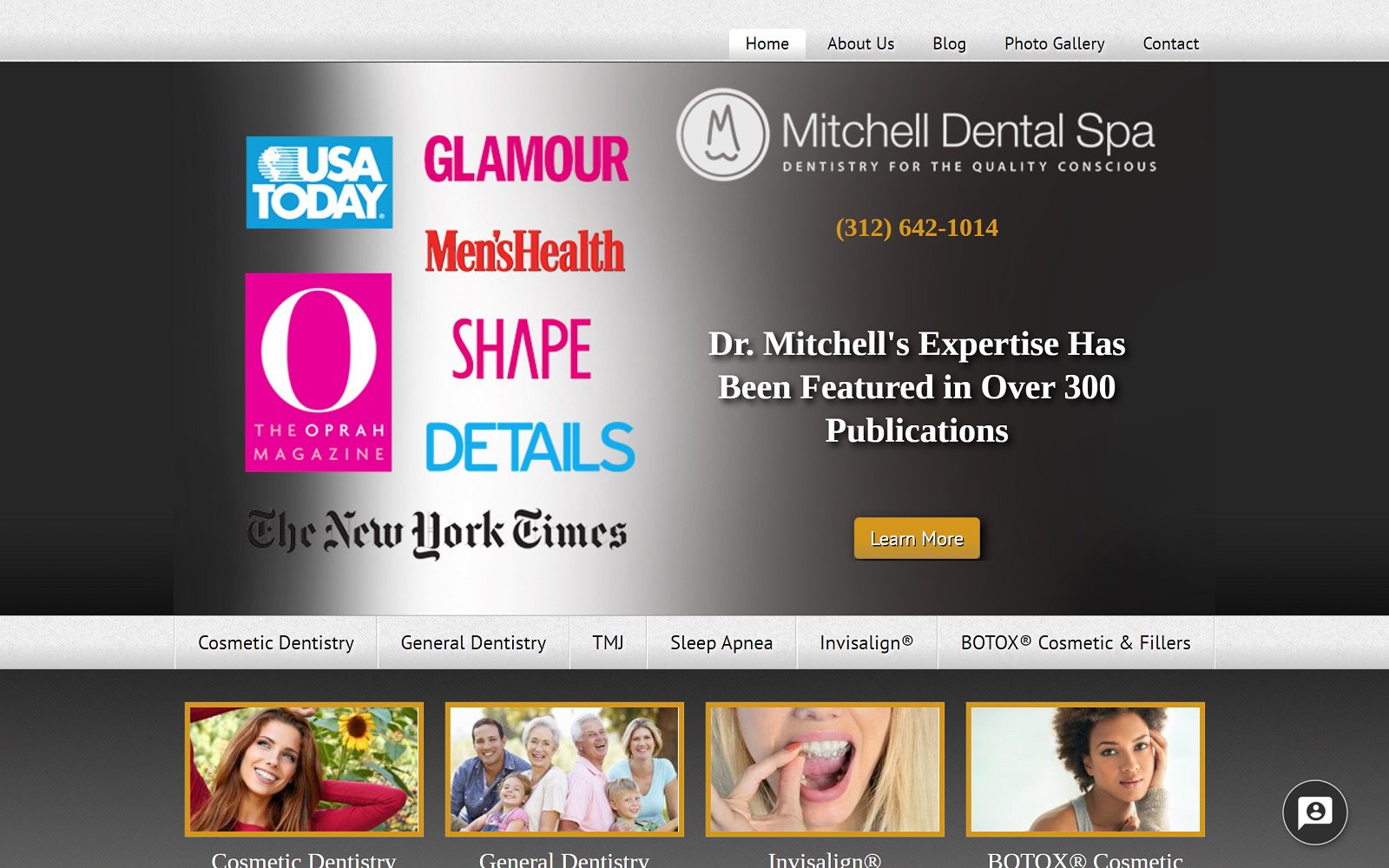Click the Glamour magazine logo

click(x=526, y=159)
